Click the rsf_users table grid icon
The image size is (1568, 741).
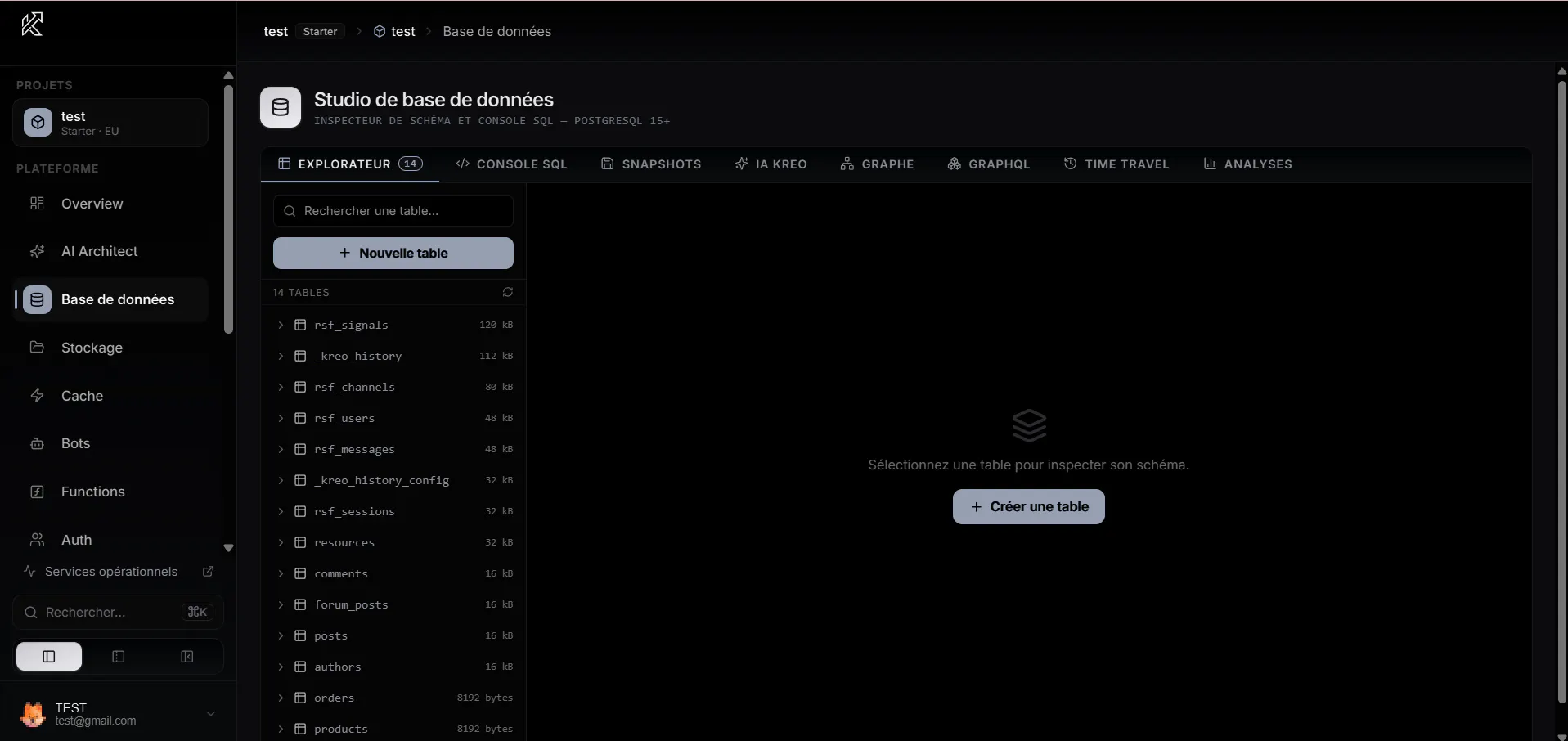[x=300, y=418]
